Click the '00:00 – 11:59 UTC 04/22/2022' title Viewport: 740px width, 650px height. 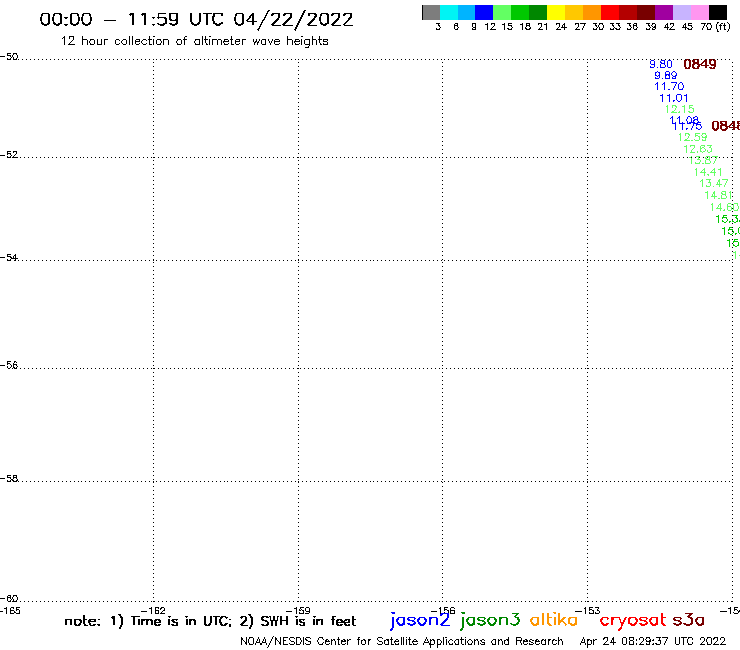[x=196, y=19]
